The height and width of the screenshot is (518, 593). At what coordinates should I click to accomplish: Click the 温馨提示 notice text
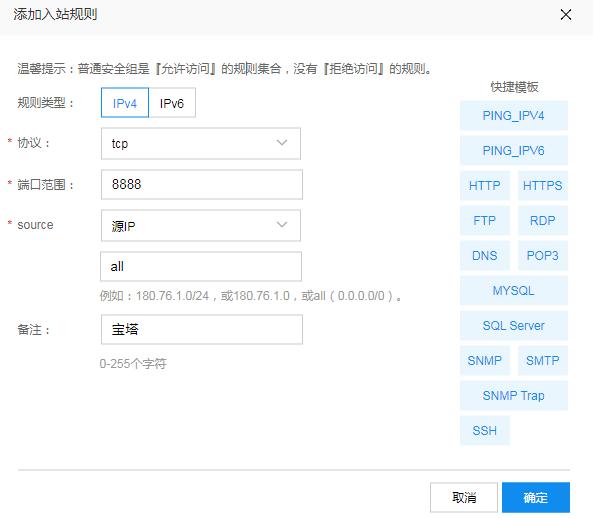(225, 69)
